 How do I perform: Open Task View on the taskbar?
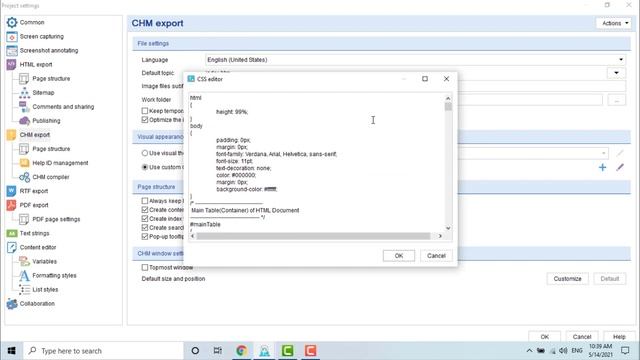pyautogui.click(x=218, y=351)
